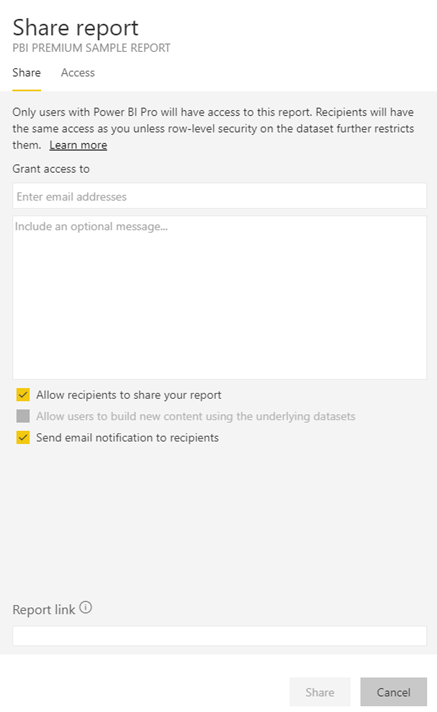Click the Share report dialog title
The height and width of the screenshot is (712, 437).
tap(75, 27)
